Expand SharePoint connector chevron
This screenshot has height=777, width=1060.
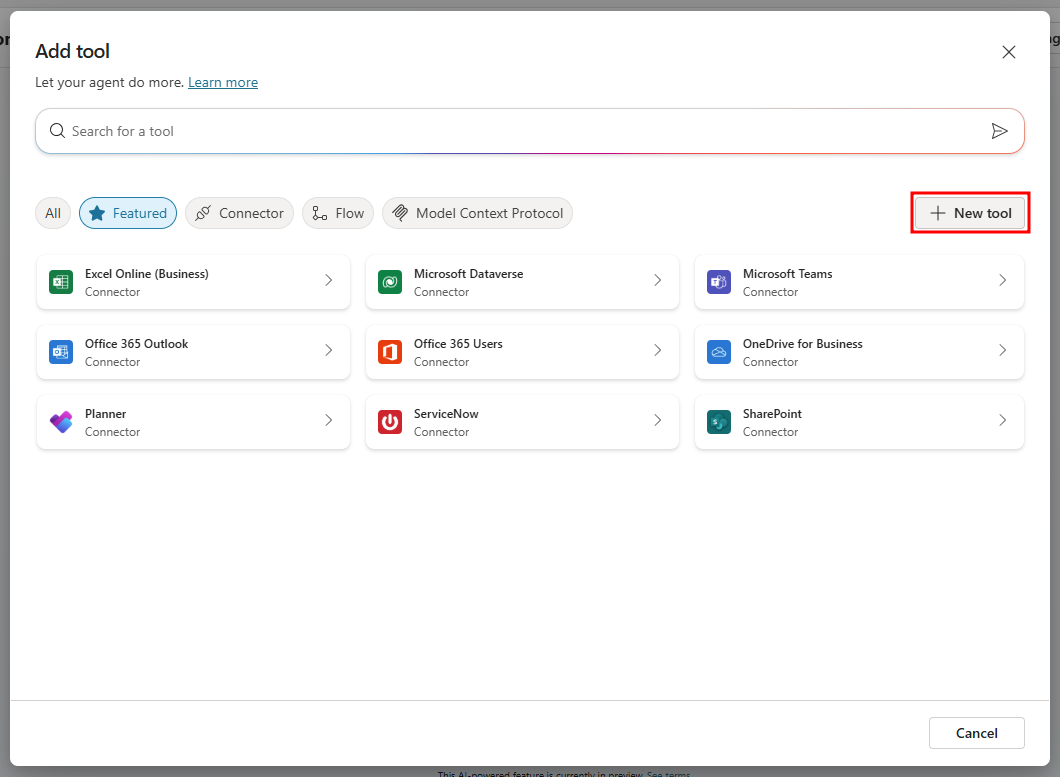pyautogui.click(x=1003, y=420)
